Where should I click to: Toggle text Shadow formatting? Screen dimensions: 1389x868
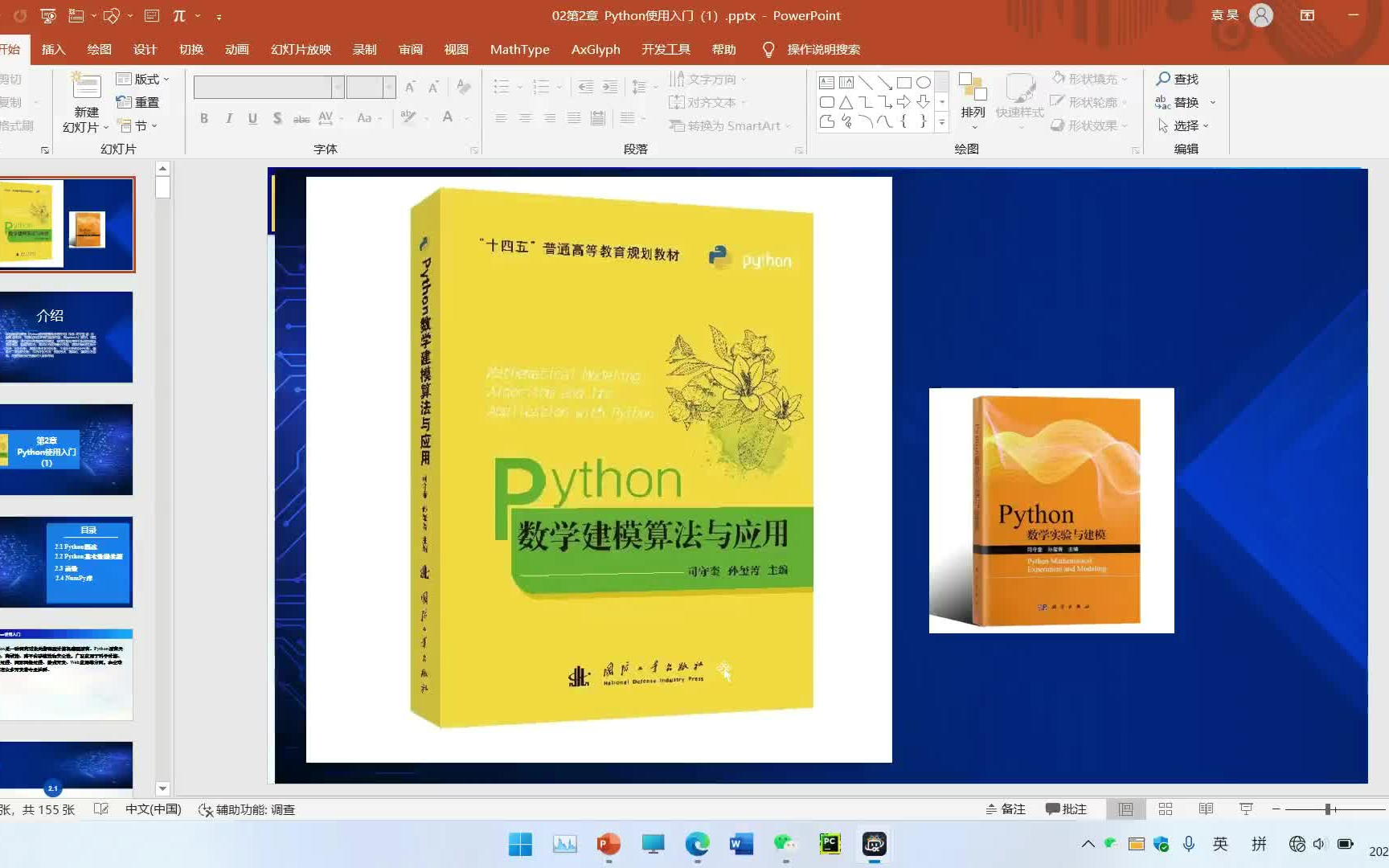pos(277,118)
